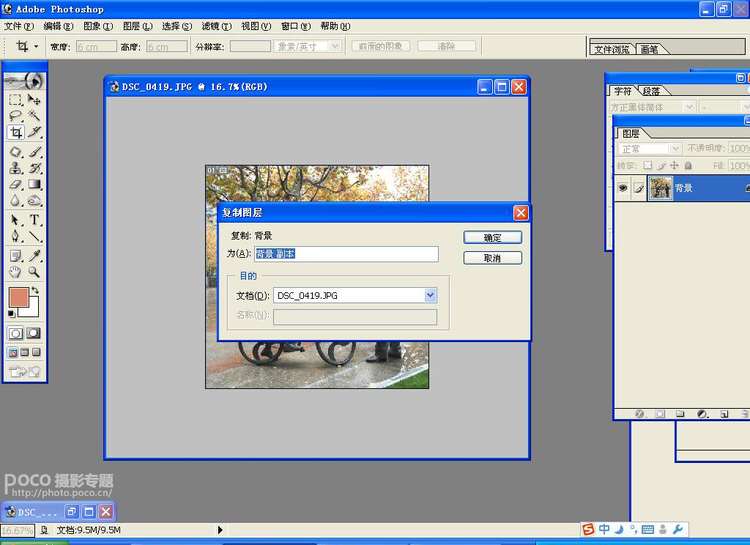Add layer mask in Layers panel
Screen dimensions: 750x545
click(x=660, y=414)
